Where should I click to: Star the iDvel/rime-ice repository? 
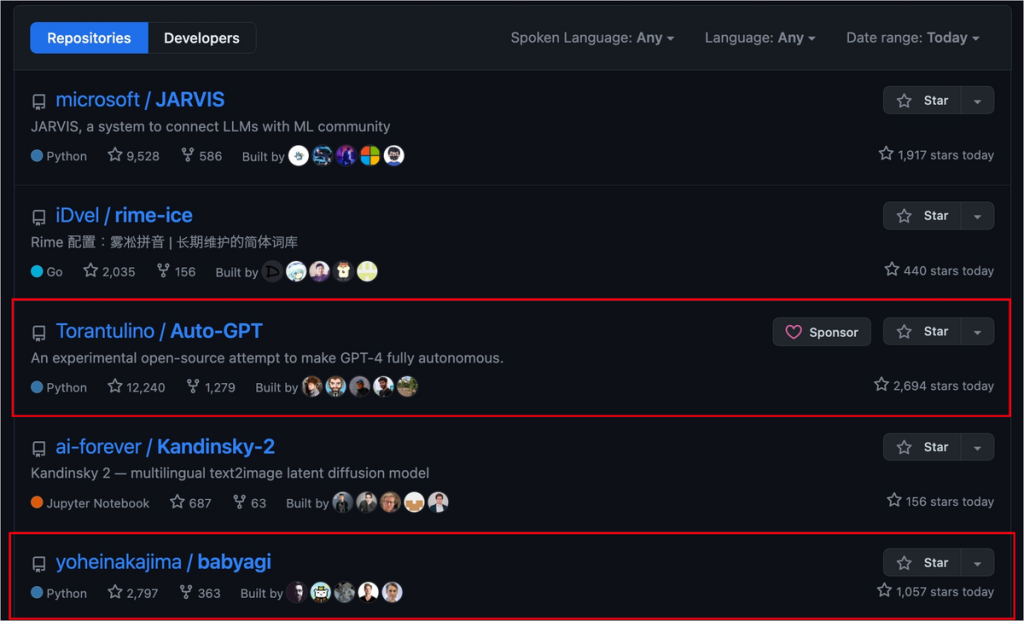922,216
